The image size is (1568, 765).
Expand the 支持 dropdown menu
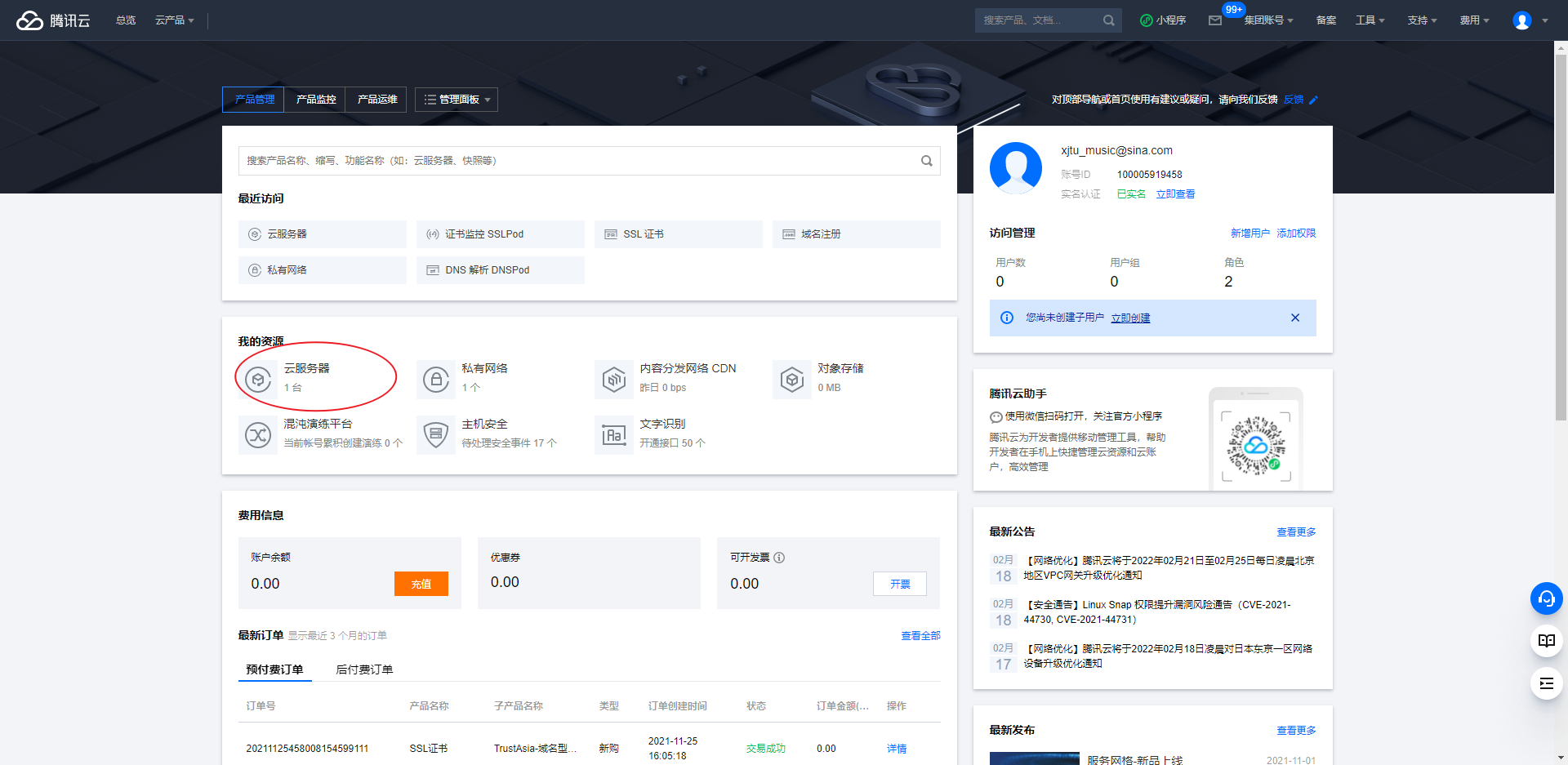tap(1422, 20)
